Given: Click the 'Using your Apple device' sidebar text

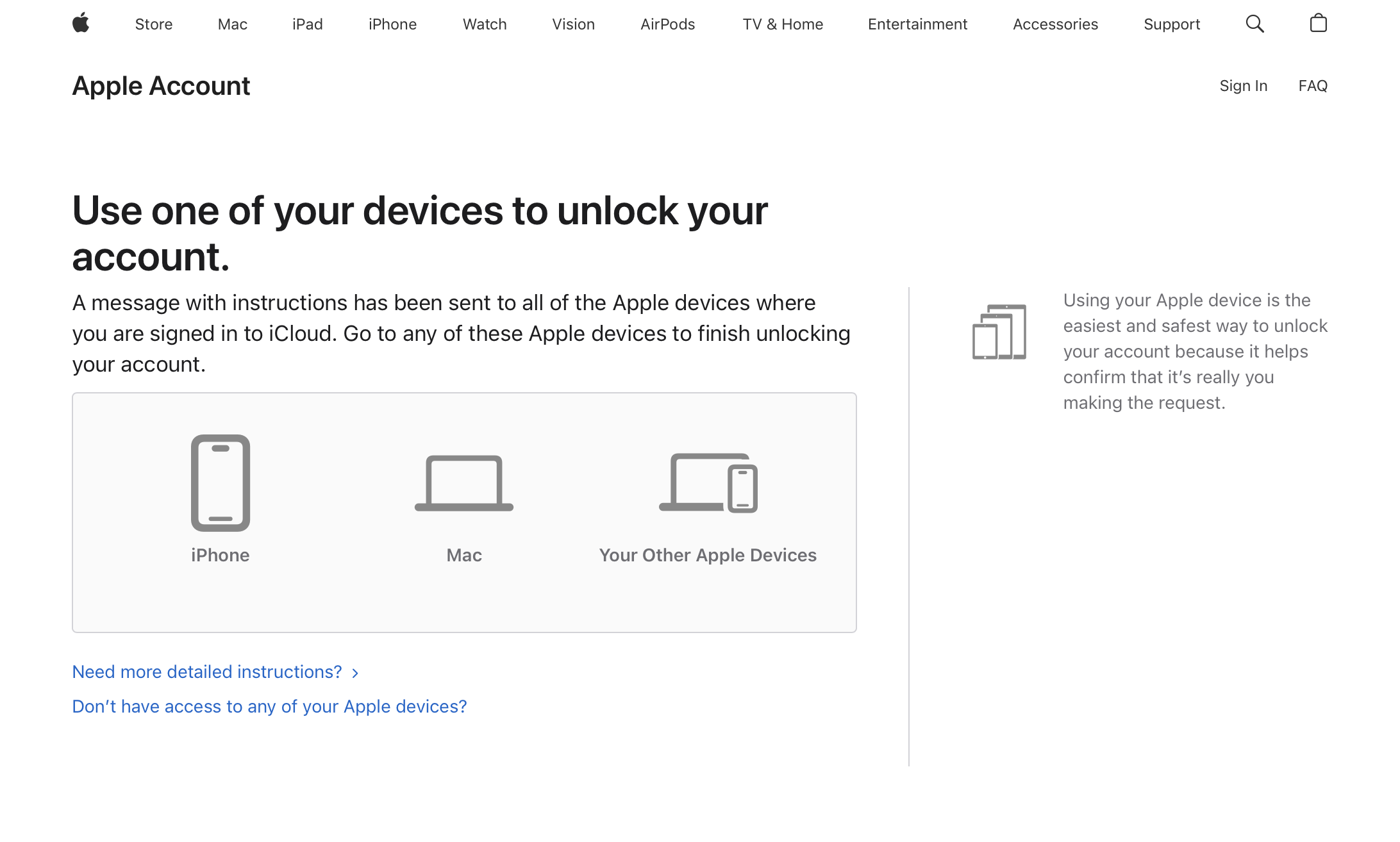Looking at the screenshot, I should click(x=1196, y=351).
